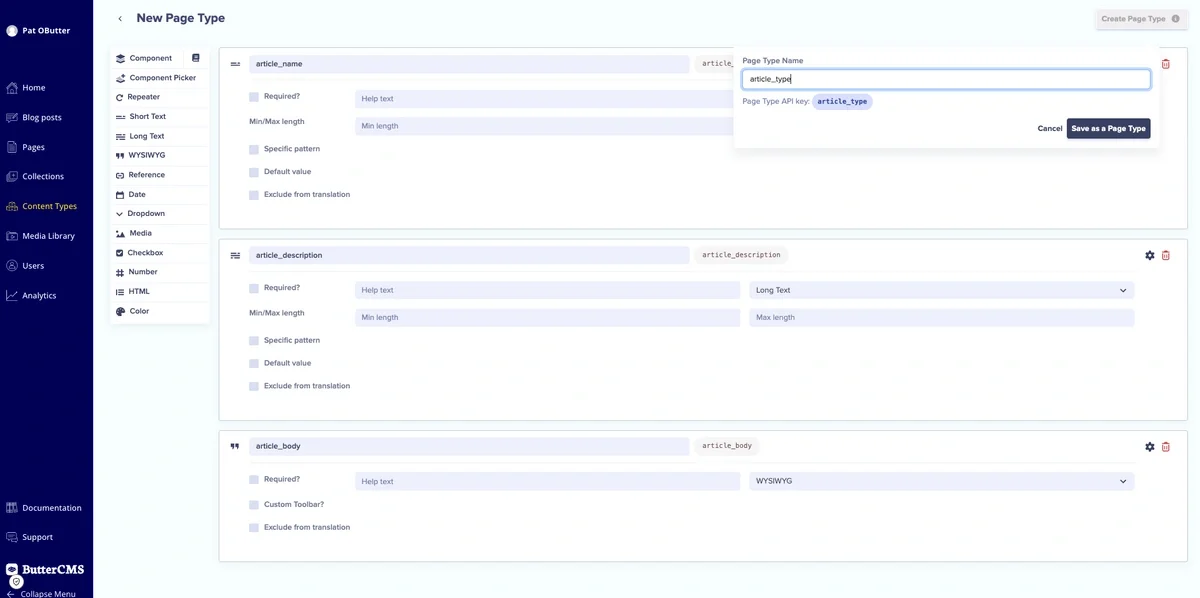Add a WYSIWYG field from the palette

pos(146,156)
